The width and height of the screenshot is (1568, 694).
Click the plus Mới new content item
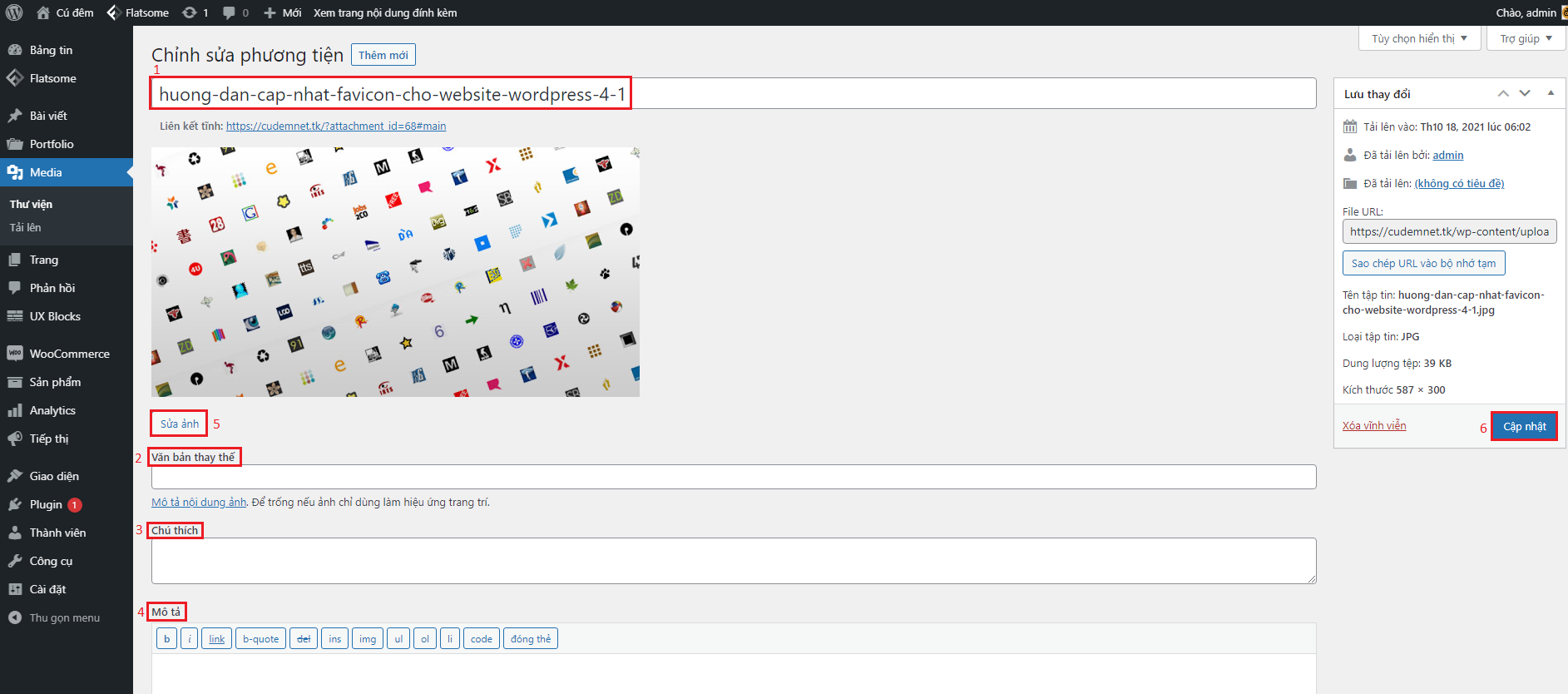(x=282, y=12)
